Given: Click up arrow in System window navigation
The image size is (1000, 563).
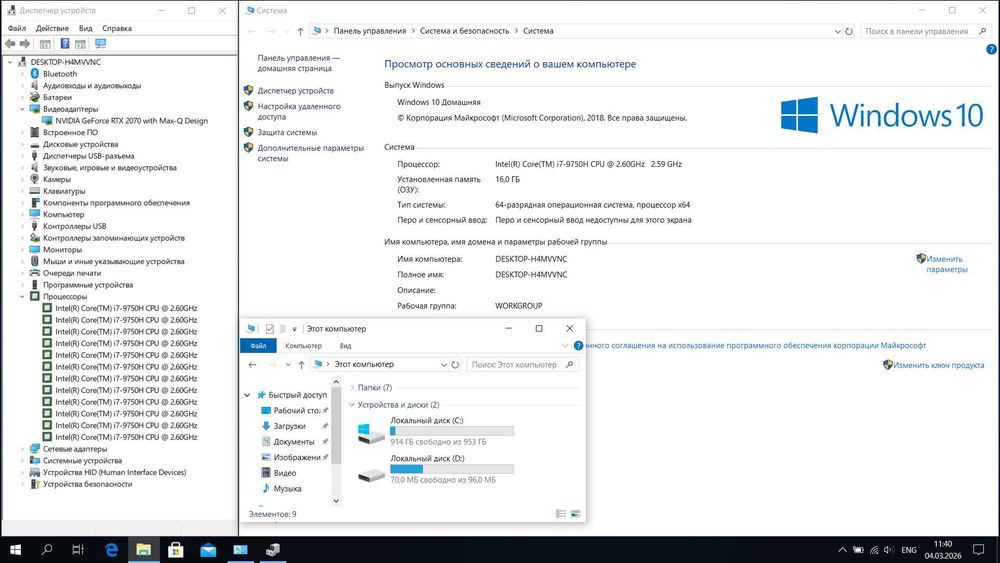Looking at the screenshot, I should click(300, 31).
